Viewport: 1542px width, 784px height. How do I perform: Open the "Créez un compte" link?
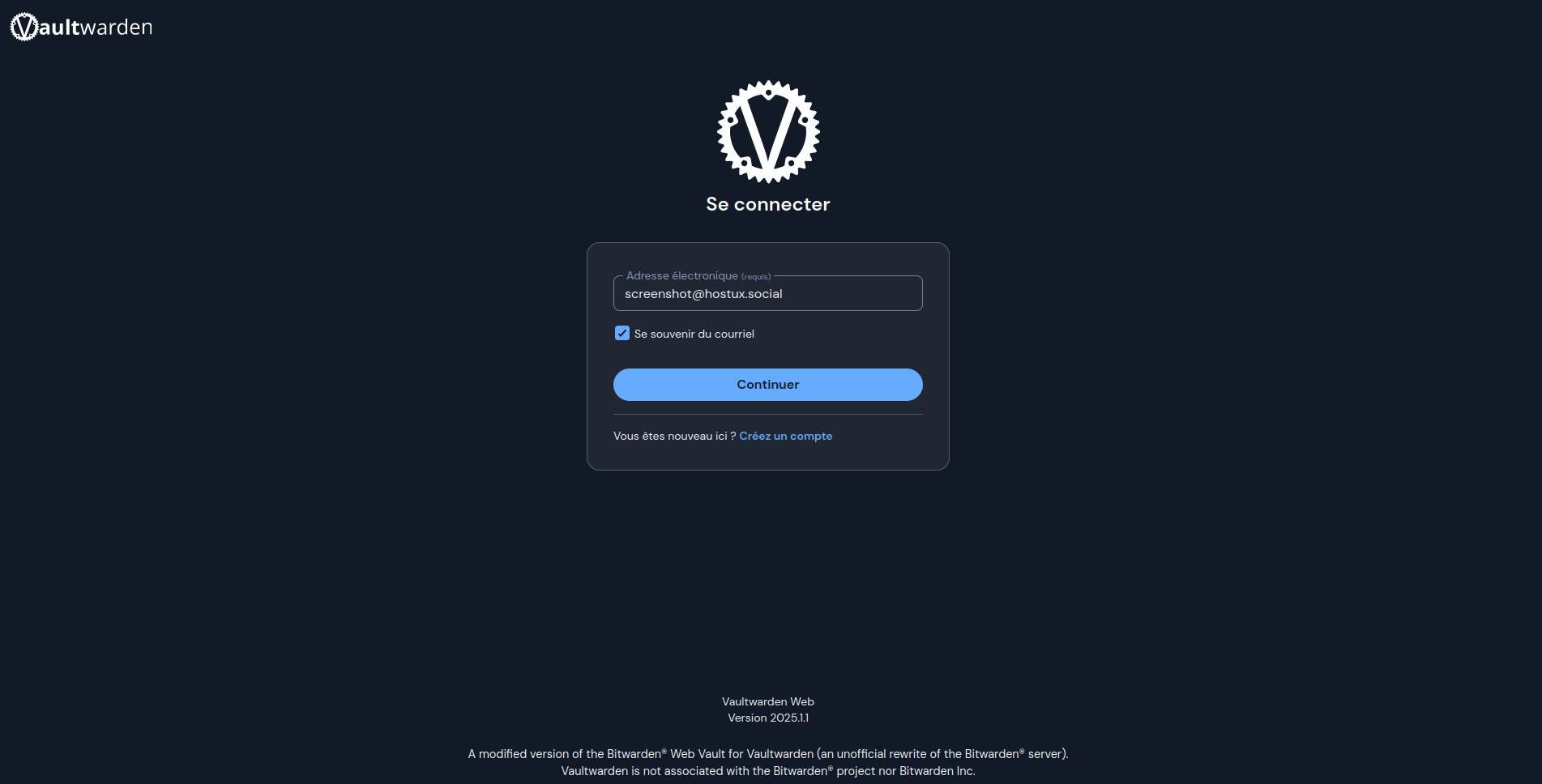pos(786,436)
